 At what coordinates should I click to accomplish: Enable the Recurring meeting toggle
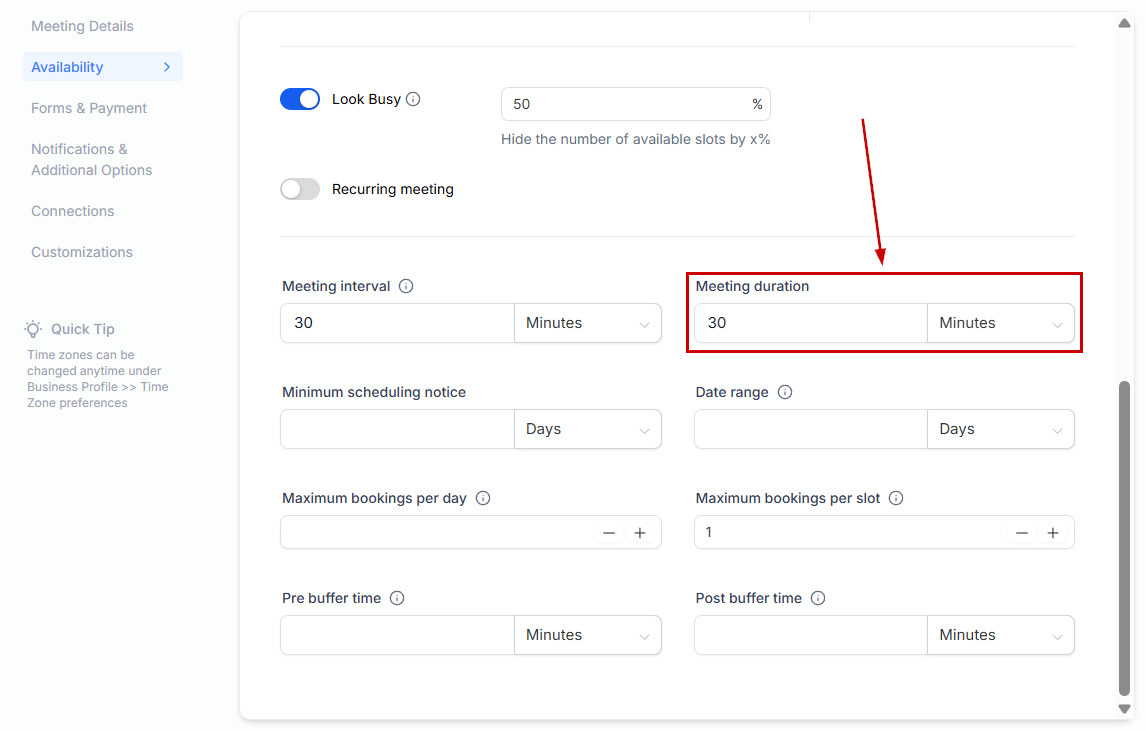click(x=300, y=189)
